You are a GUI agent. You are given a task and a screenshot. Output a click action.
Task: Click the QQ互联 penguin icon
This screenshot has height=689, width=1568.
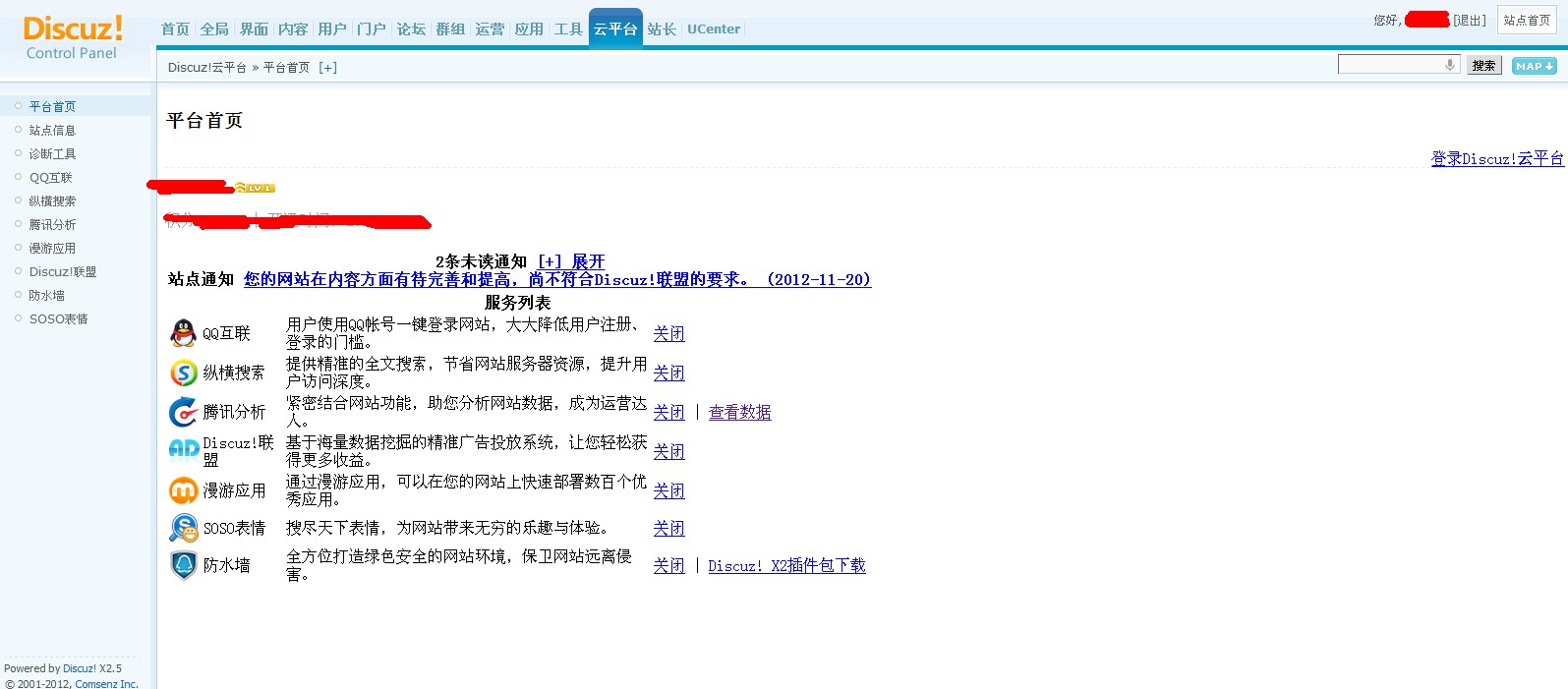click(183, 333)
